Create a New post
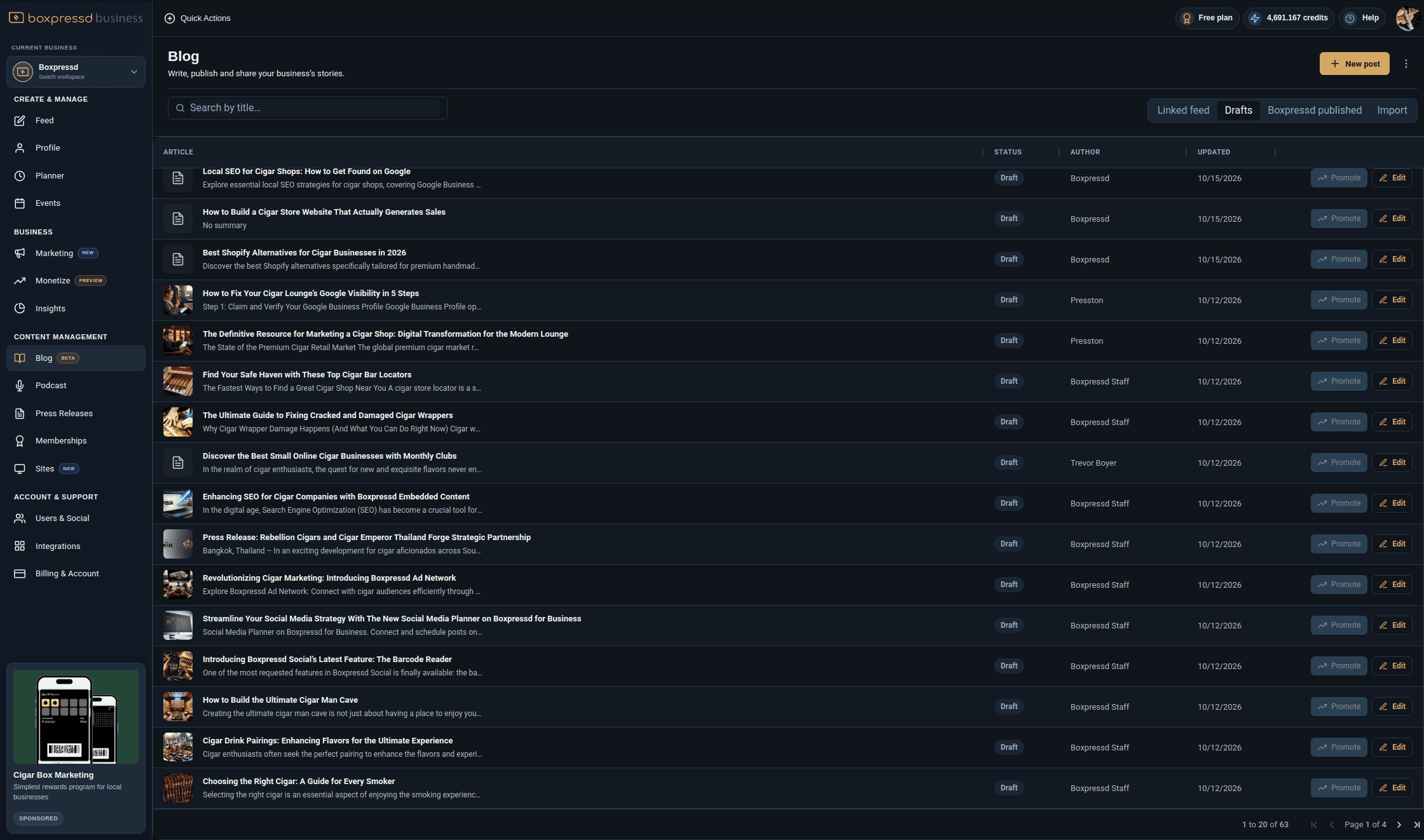Viewport: 1424px width, 840px height. coord(1355,64)
